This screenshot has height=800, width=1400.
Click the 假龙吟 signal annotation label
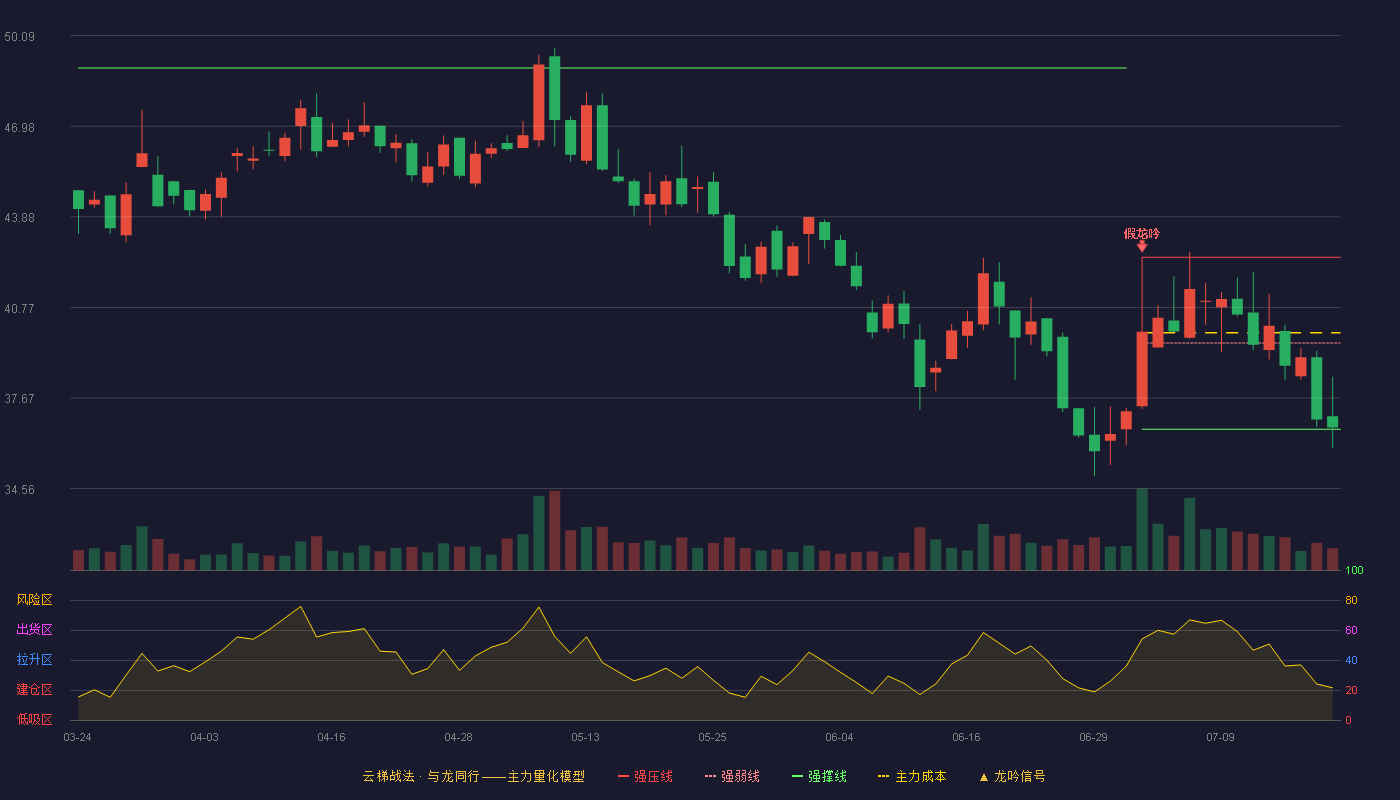point(1142,233)
